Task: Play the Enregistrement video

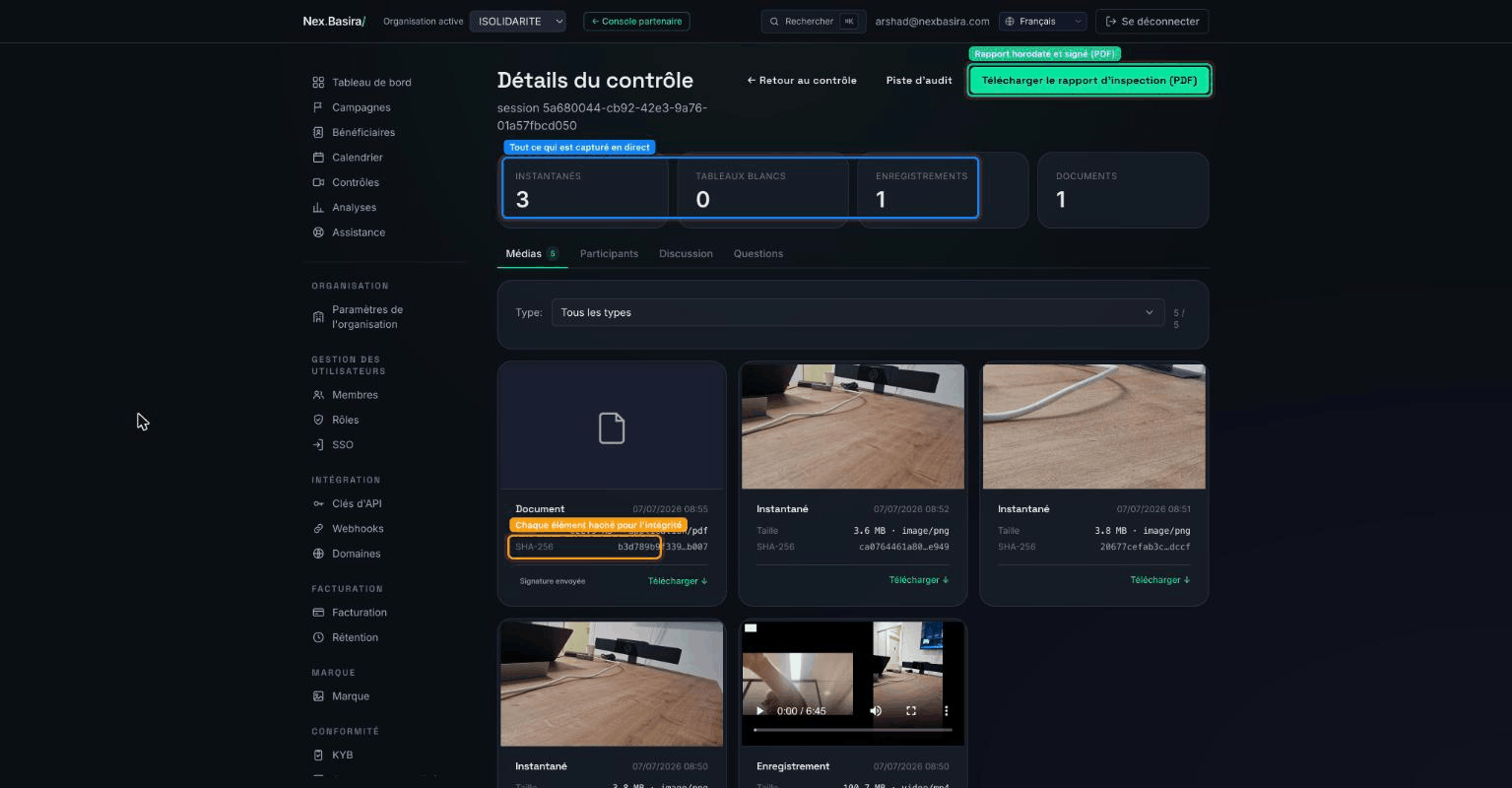Action: pyautogui.click(x=759, y=711)
